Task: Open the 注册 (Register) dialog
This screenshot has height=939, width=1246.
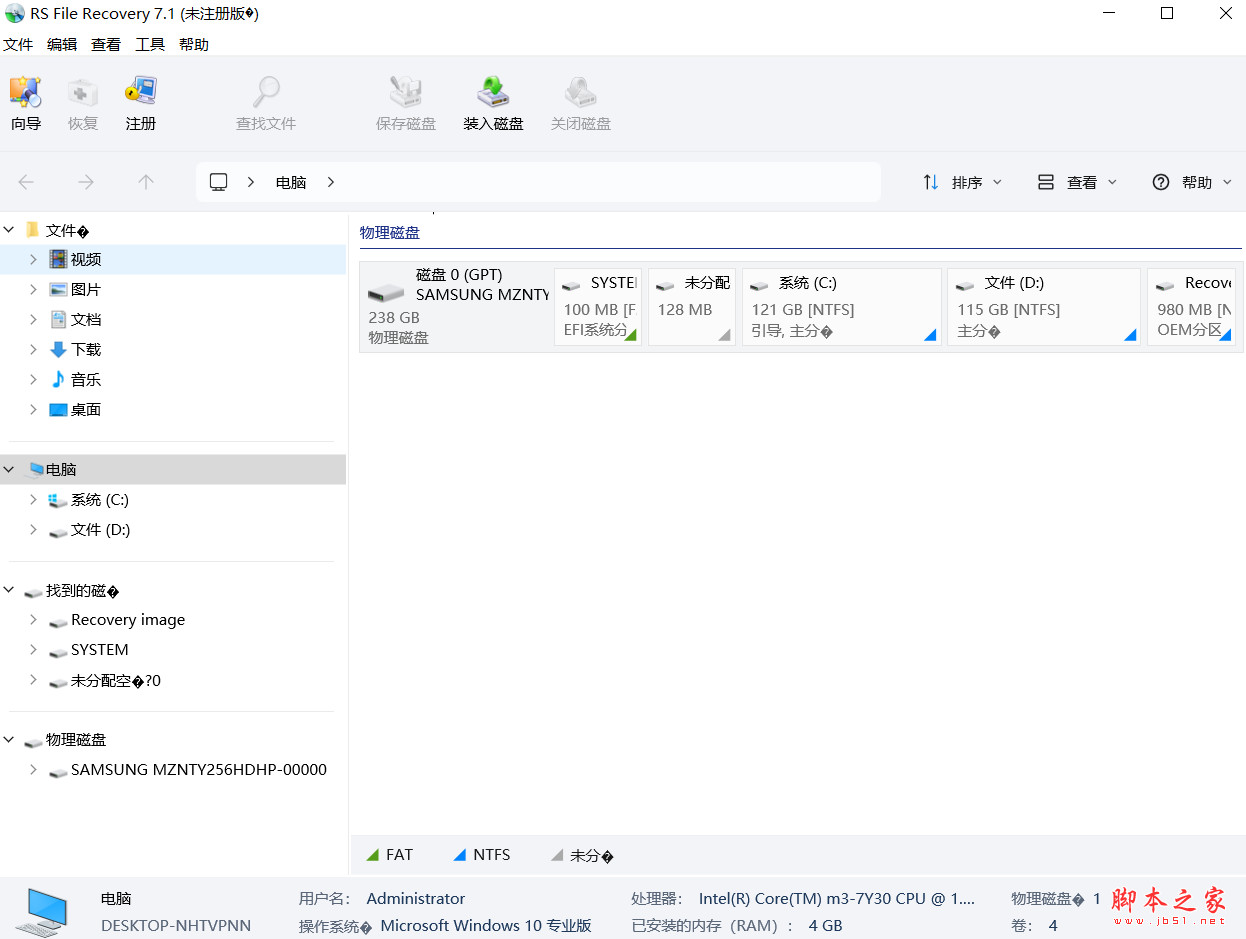Action: [x=141, y=103]
